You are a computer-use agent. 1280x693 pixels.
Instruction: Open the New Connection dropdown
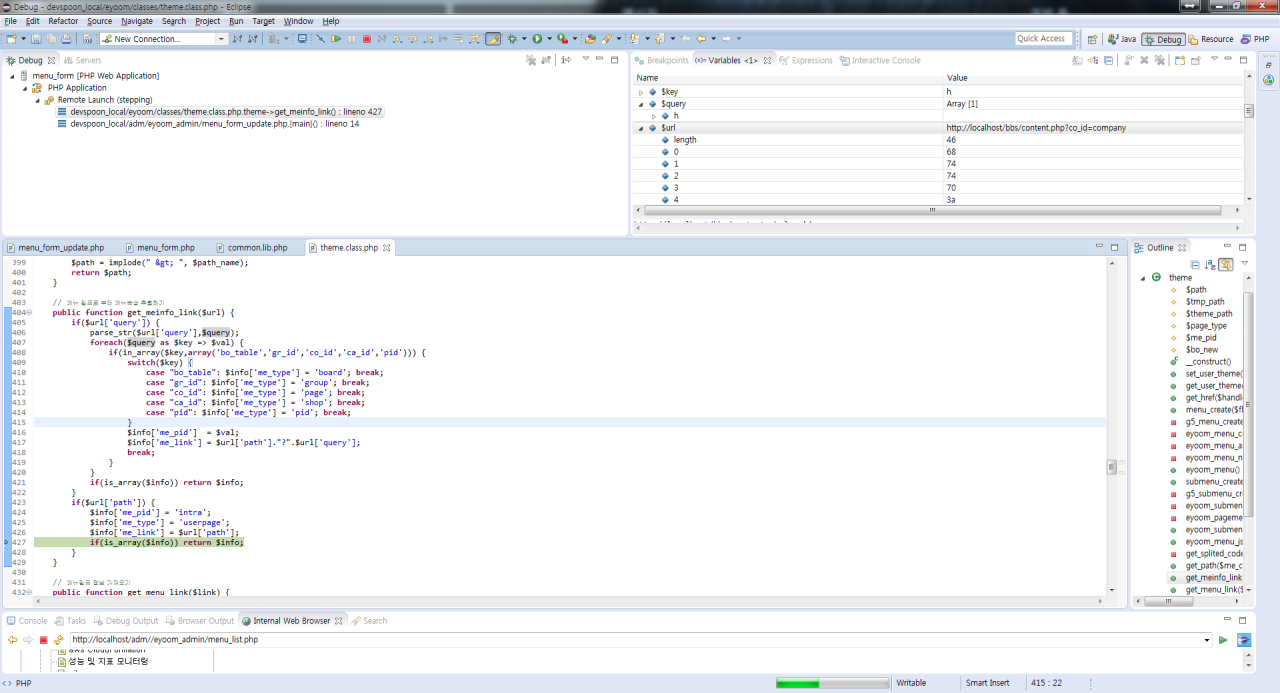tap(222, 39)
